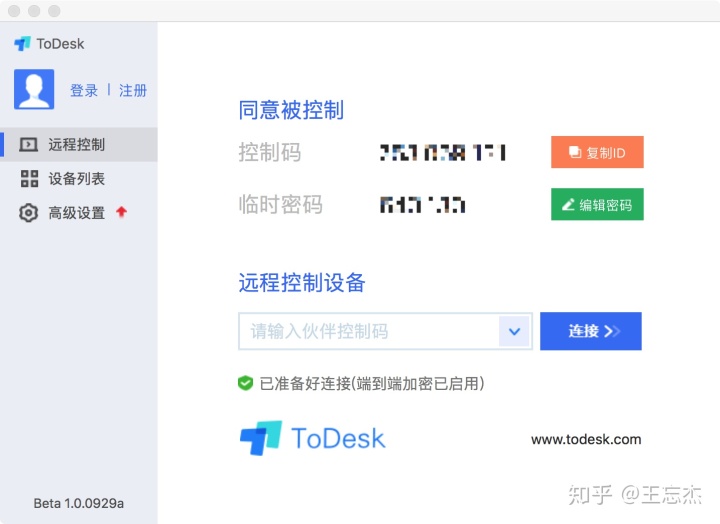The image size is (720, 524).
Task: Click the blurred 临时密码 value
Action: [422, 205]
